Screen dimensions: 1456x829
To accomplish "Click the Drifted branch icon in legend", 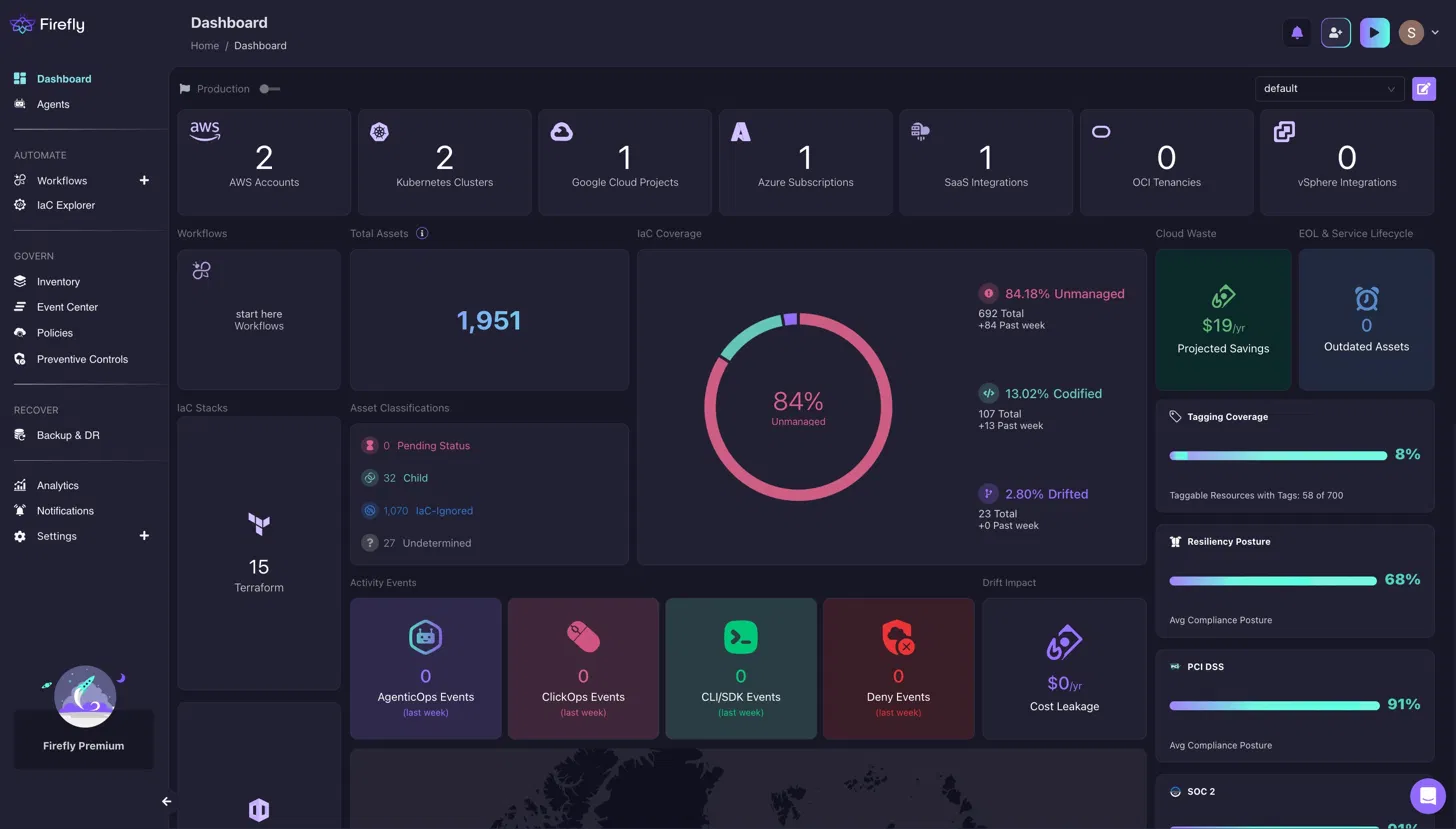I will 988,494.
